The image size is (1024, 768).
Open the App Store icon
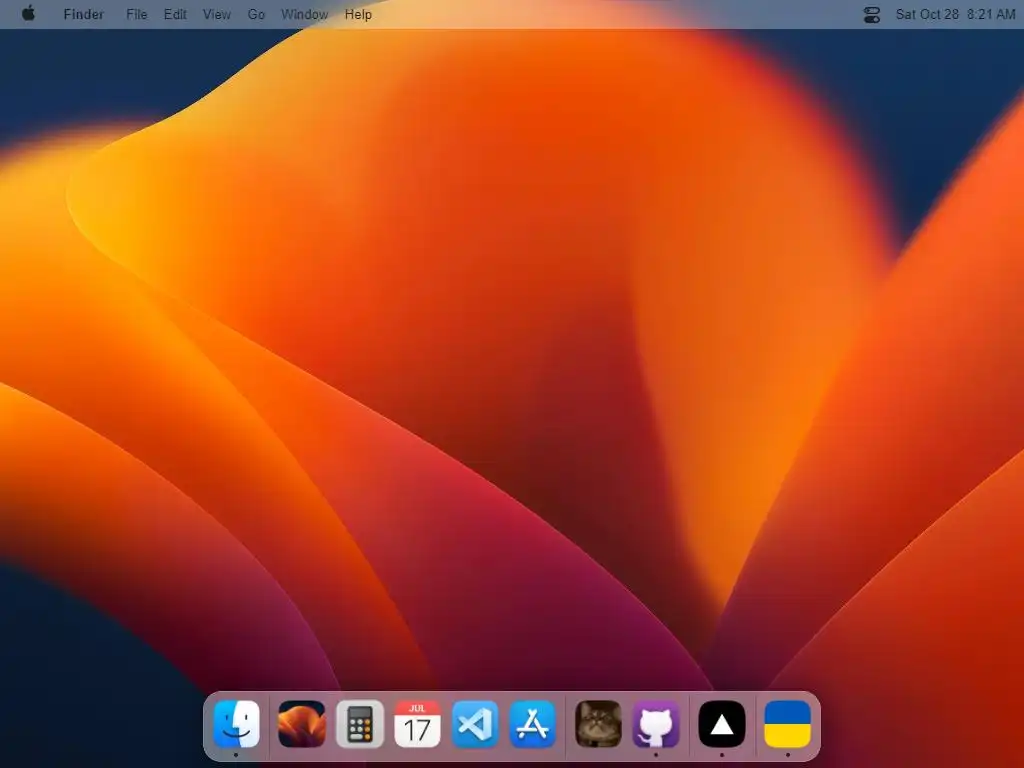pyautogui.click(x=533, y=724)
